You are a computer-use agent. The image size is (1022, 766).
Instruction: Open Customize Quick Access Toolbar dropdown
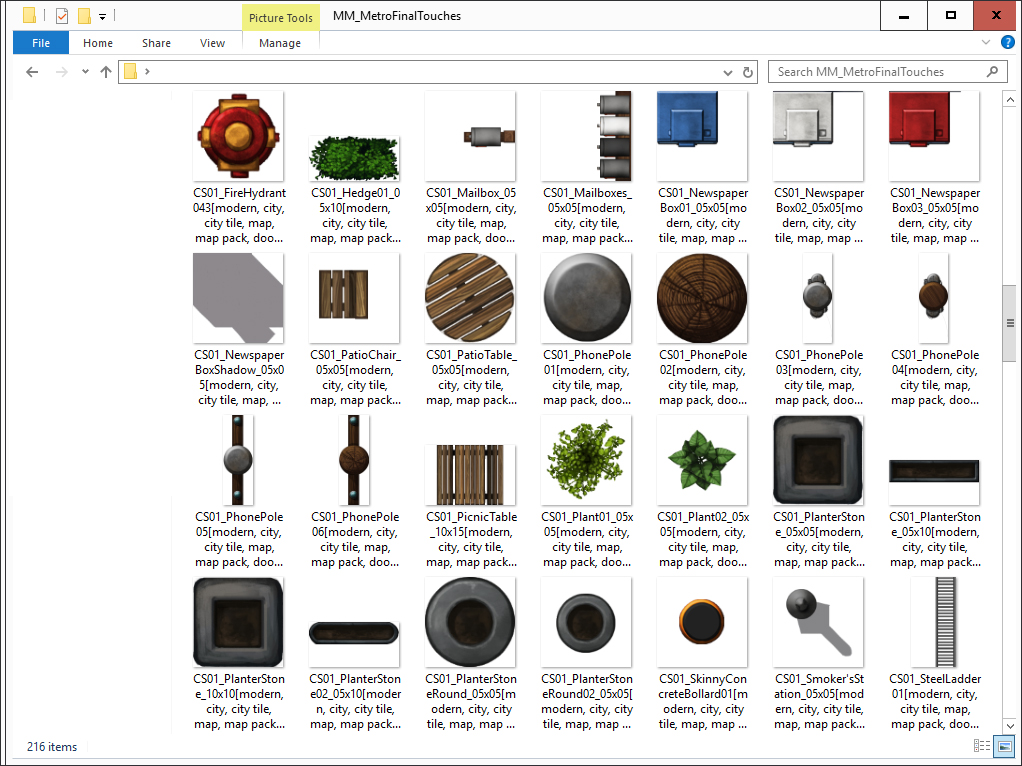[102, 17]
